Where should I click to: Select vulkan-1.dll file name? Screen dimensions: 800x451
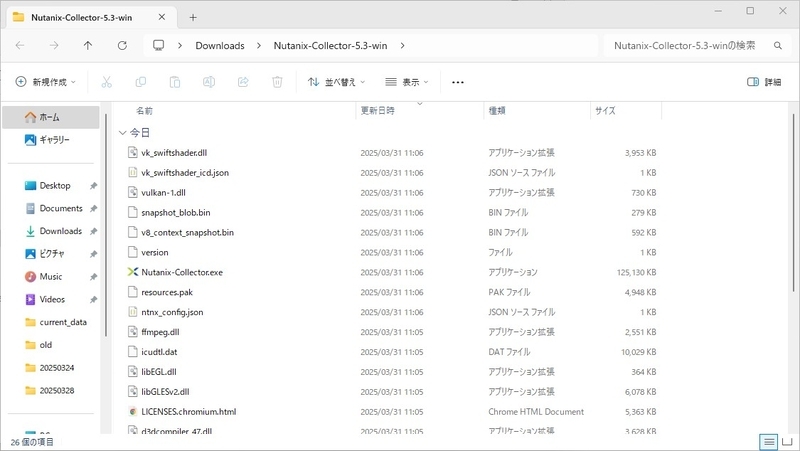tap(163, 192)
